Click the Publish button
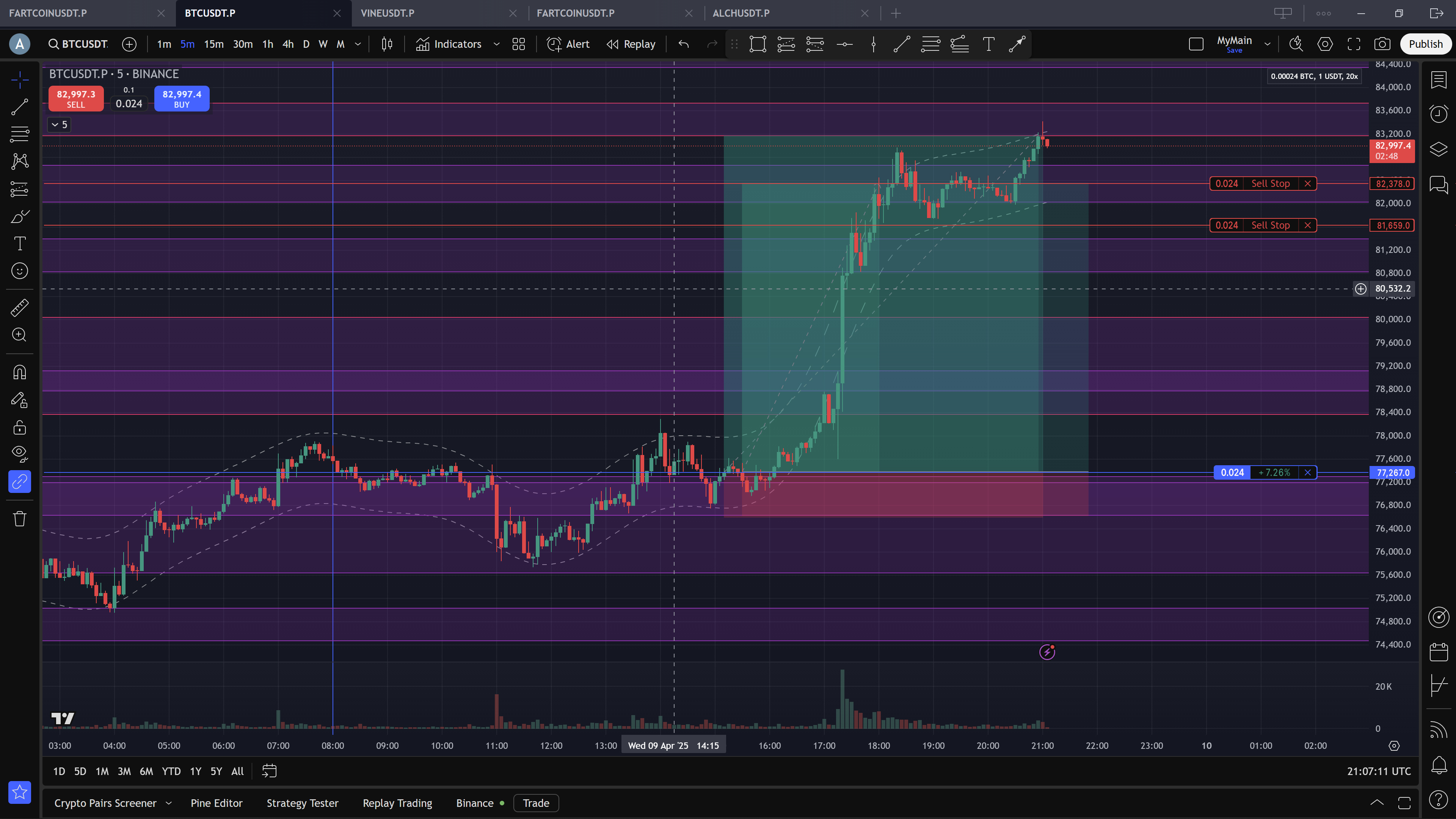 click(x=1425, y=44)
